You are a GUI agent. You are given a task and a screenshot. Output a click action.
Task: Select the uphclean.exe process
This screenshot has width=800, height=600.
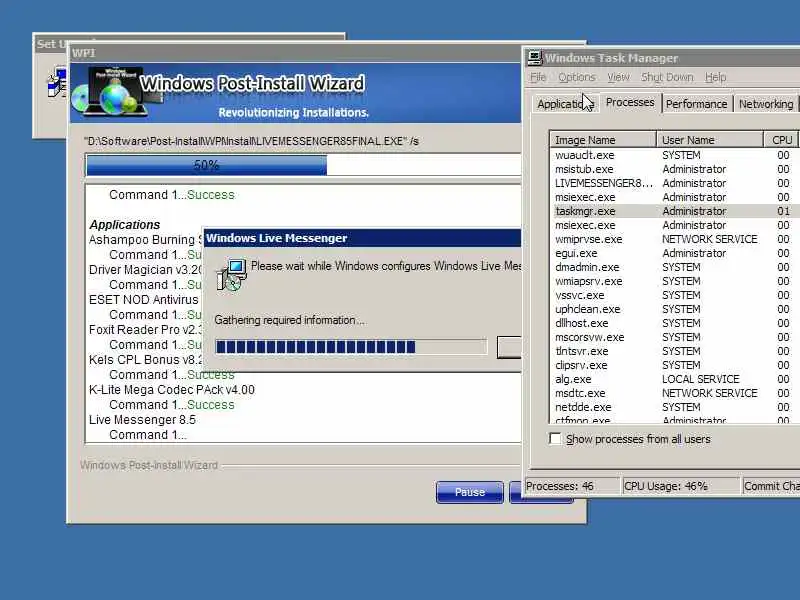coord(673,309)
